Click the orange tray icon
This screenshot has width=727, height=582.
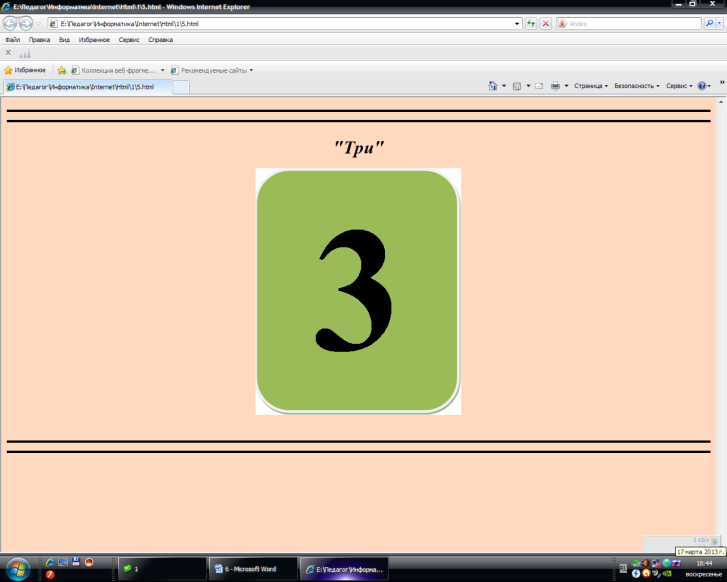click(646, 574)
